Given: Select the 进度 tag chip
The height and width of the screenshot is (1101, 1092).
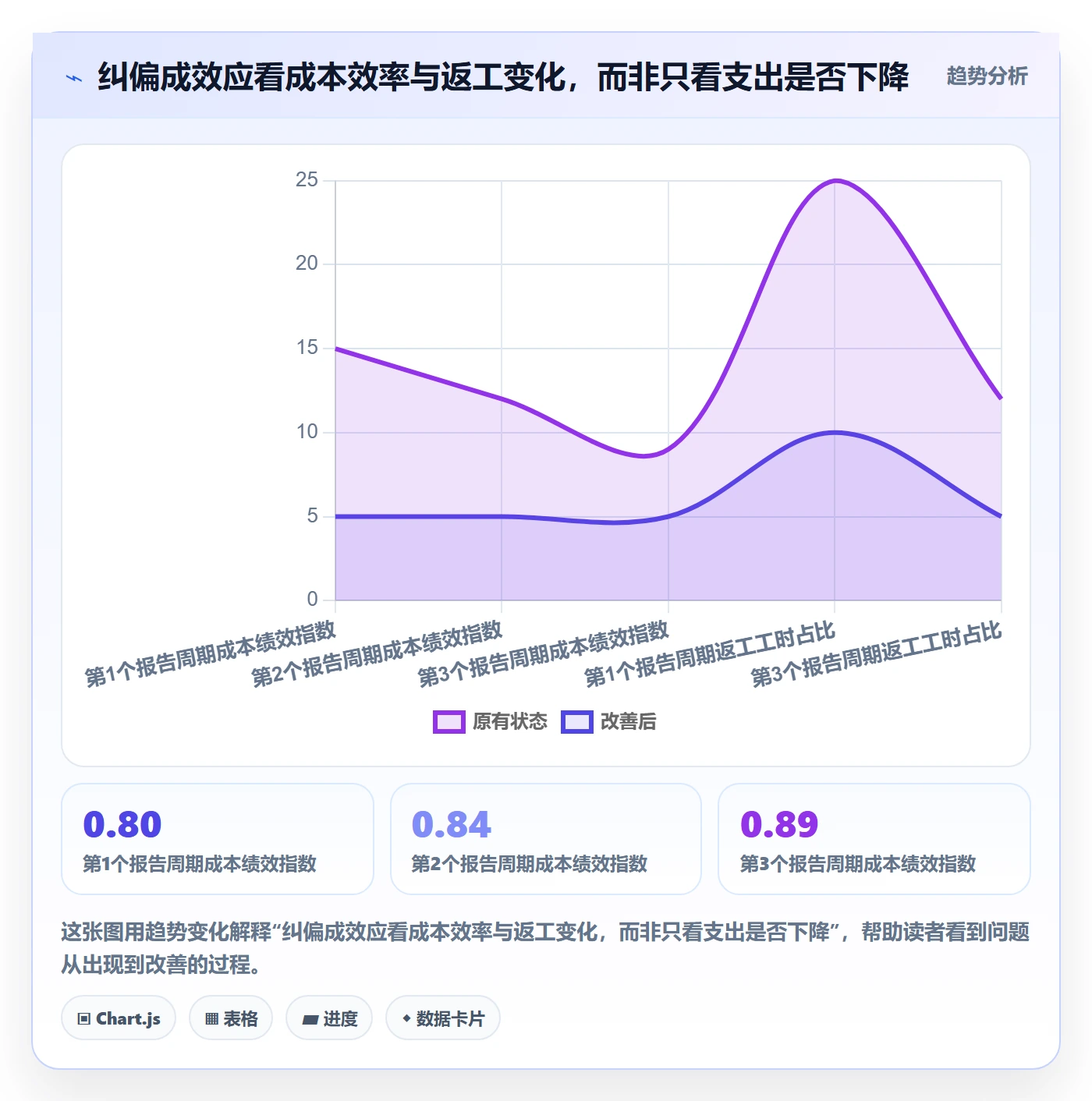Looking at the screenshot, I should tap(329, 1018).
